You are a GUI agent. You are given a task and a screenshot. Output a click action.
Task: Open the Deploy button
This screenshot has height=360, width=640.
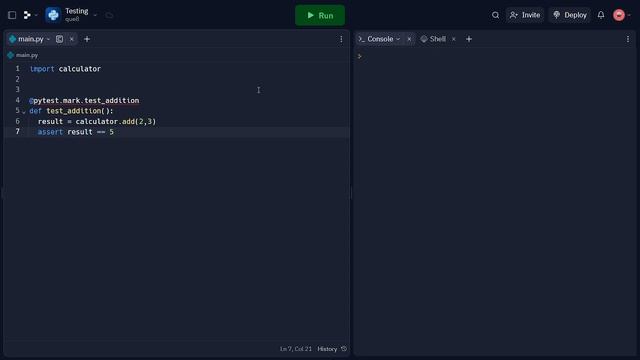(570, 15)
